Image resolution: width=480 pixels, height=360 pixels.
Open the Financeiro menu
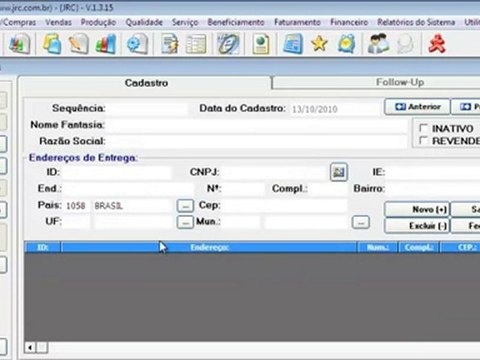(349, 22)
